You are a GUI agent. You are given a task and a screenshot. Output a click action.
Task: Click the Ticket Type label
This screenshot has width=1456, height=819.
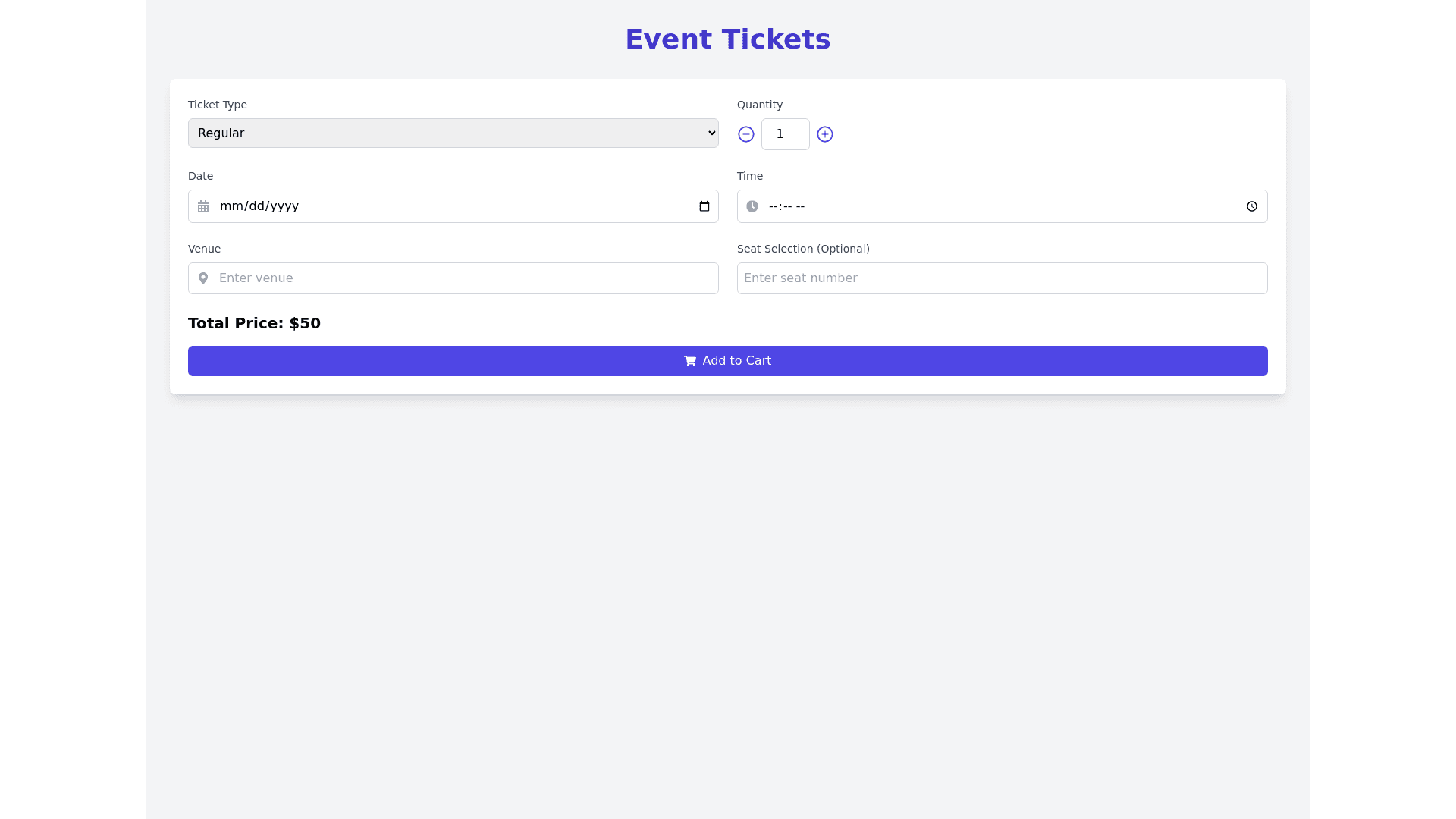click(218, 105)
